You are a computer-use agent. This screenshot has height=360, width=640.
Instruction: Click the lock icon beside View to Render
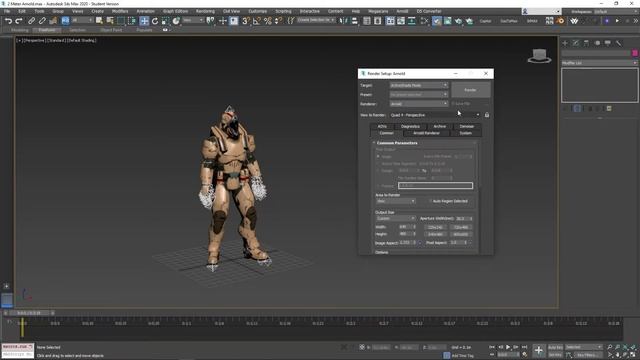(x=487, y=115)
